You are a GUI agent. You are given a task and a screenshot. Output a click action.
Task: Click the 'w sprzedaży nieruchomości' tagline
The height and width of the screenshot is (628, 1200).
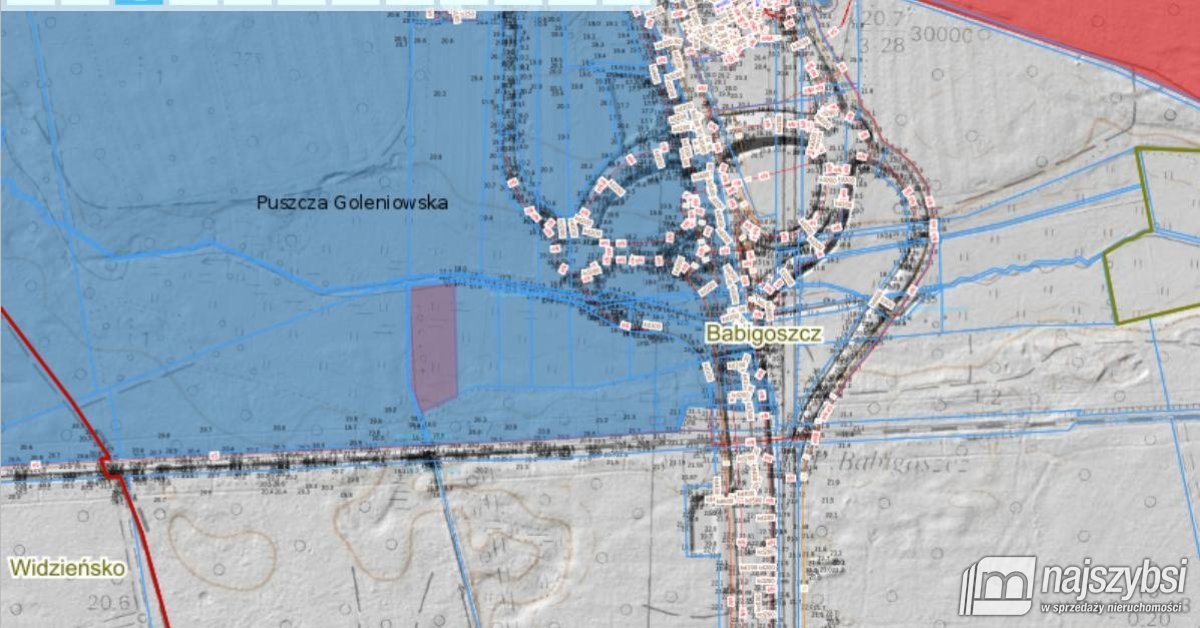click(1113, 607)
